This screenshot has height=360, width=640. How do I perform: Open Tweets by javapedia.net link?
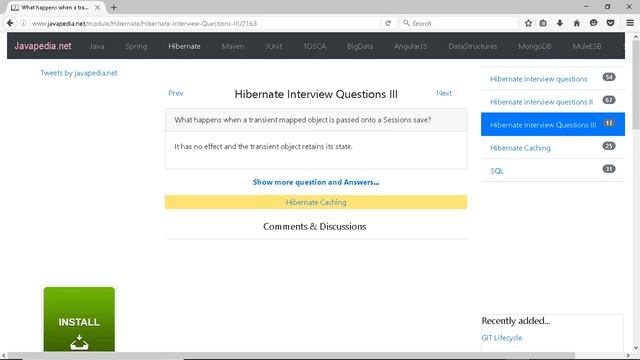pos(79,73)
